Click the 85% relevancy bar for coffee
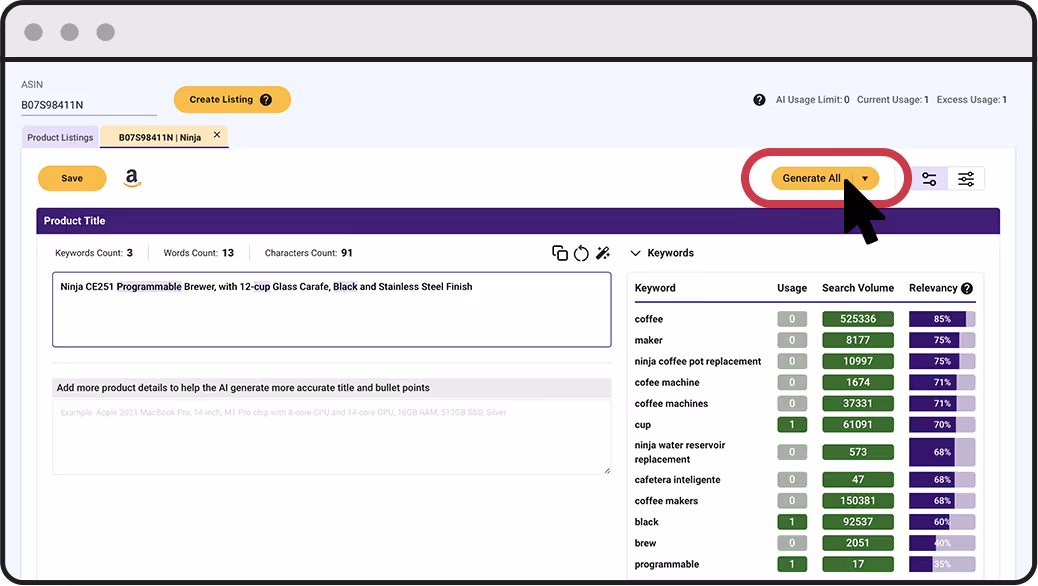The image size is (1038, 586). coord(942,319)
